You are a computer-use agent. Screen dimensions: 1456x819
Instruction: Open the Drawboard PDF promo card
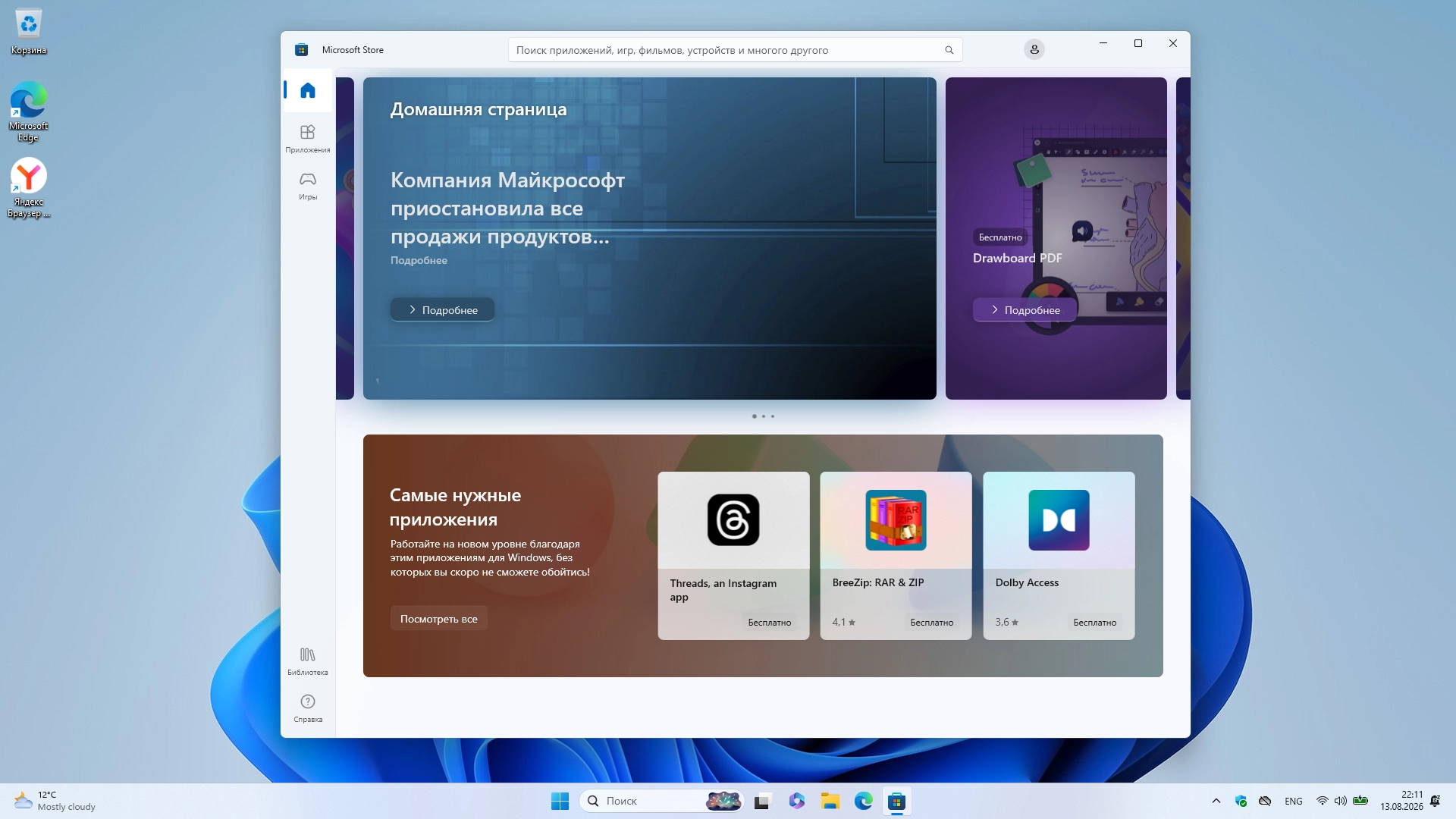pyautogui.click(x=1056, y=238)
